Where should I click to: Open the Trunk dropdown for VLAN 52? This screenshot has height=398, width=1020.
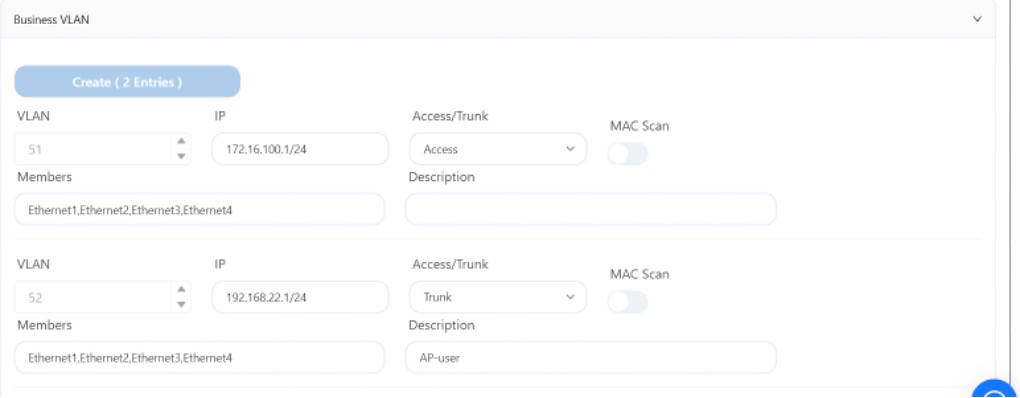[498, 297]
